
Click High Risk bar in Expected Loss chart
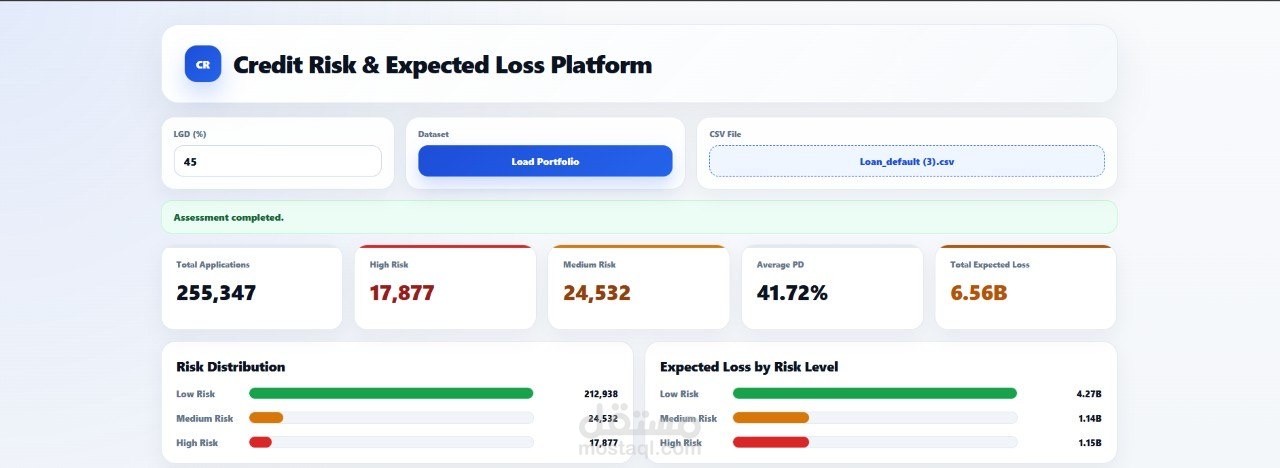tap(875, 442)
